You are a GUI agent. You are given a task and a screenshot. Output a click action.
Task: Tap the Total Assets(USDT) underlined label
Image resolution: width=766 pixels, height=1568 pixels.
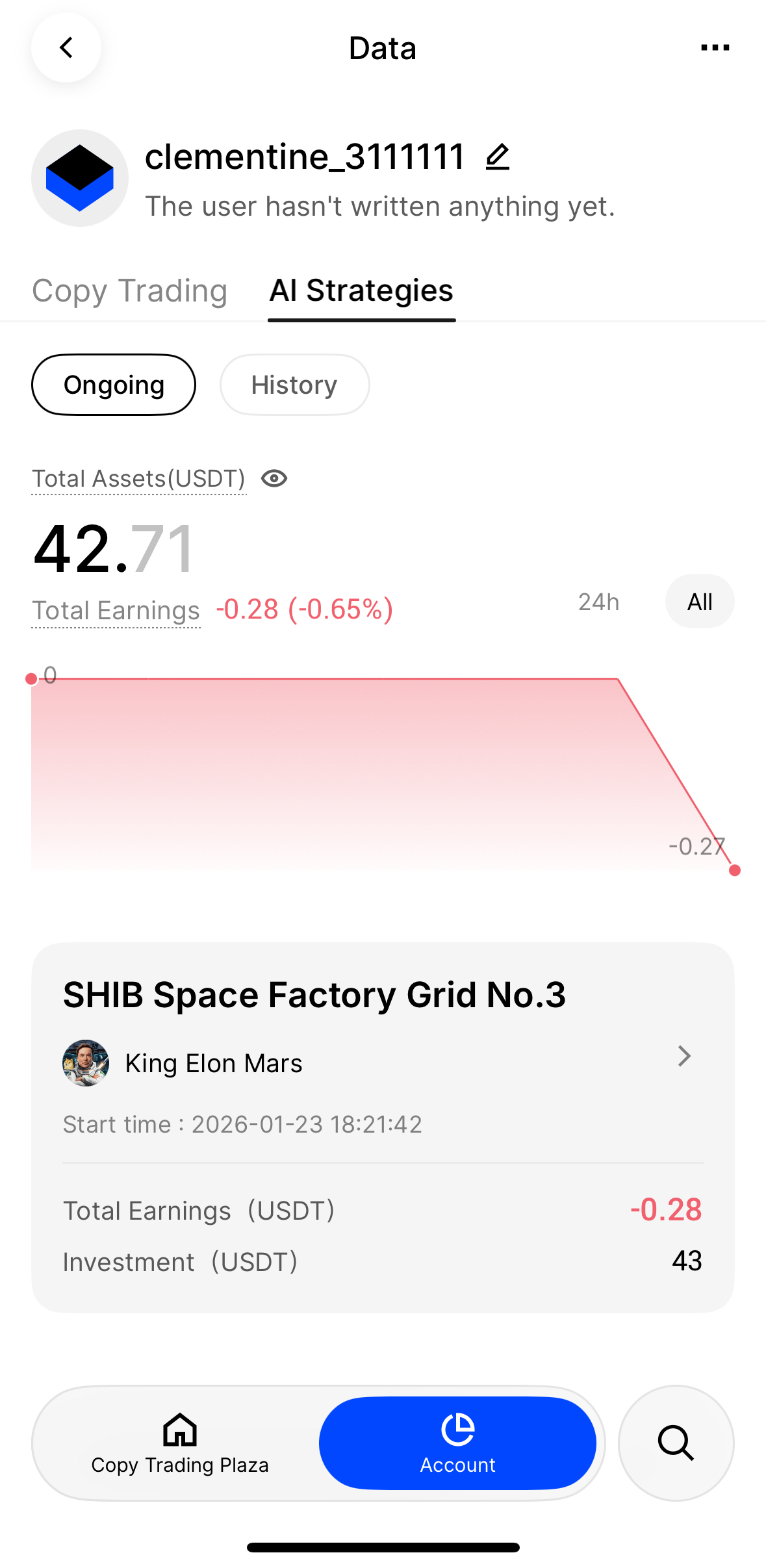point(138,479)
